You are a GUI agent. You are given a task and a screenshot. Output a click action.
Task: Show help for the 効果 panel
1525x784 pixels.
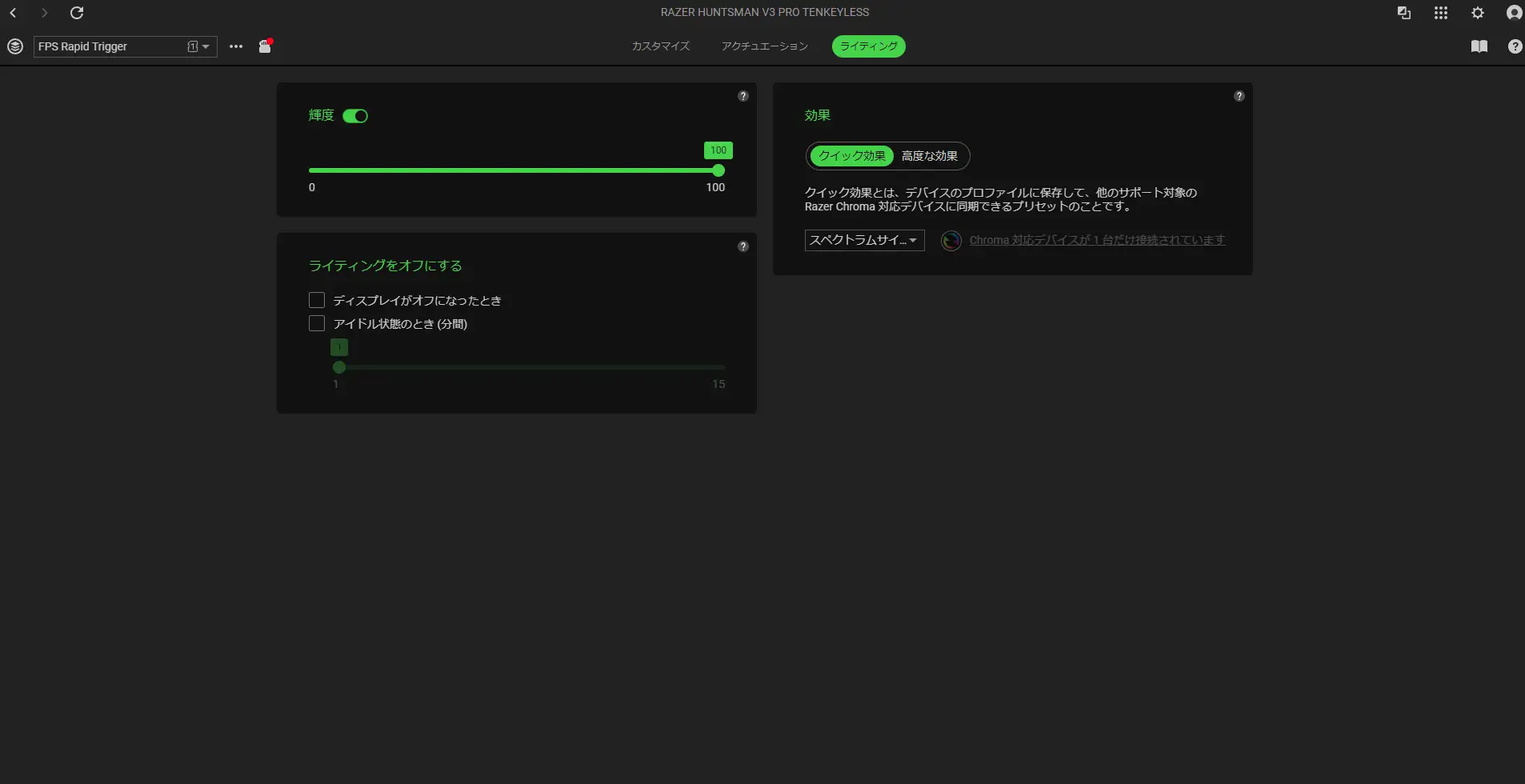(1239, 96)
